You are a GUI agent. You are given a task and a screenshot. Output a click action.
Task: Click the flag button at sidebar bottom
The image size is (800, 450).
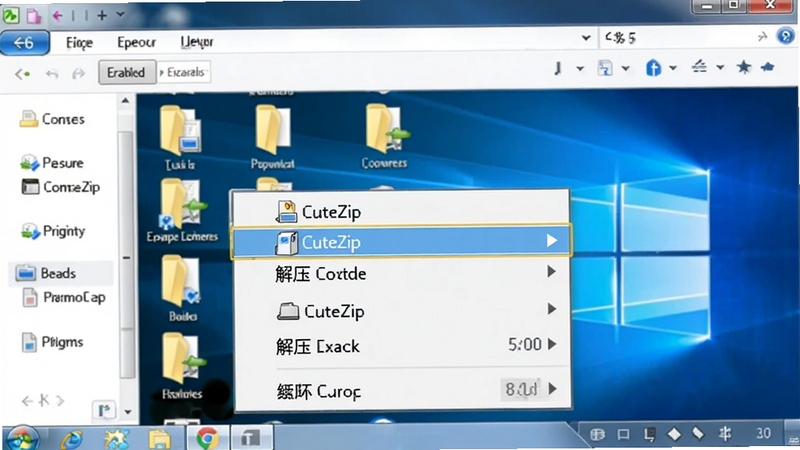point(104,410)
